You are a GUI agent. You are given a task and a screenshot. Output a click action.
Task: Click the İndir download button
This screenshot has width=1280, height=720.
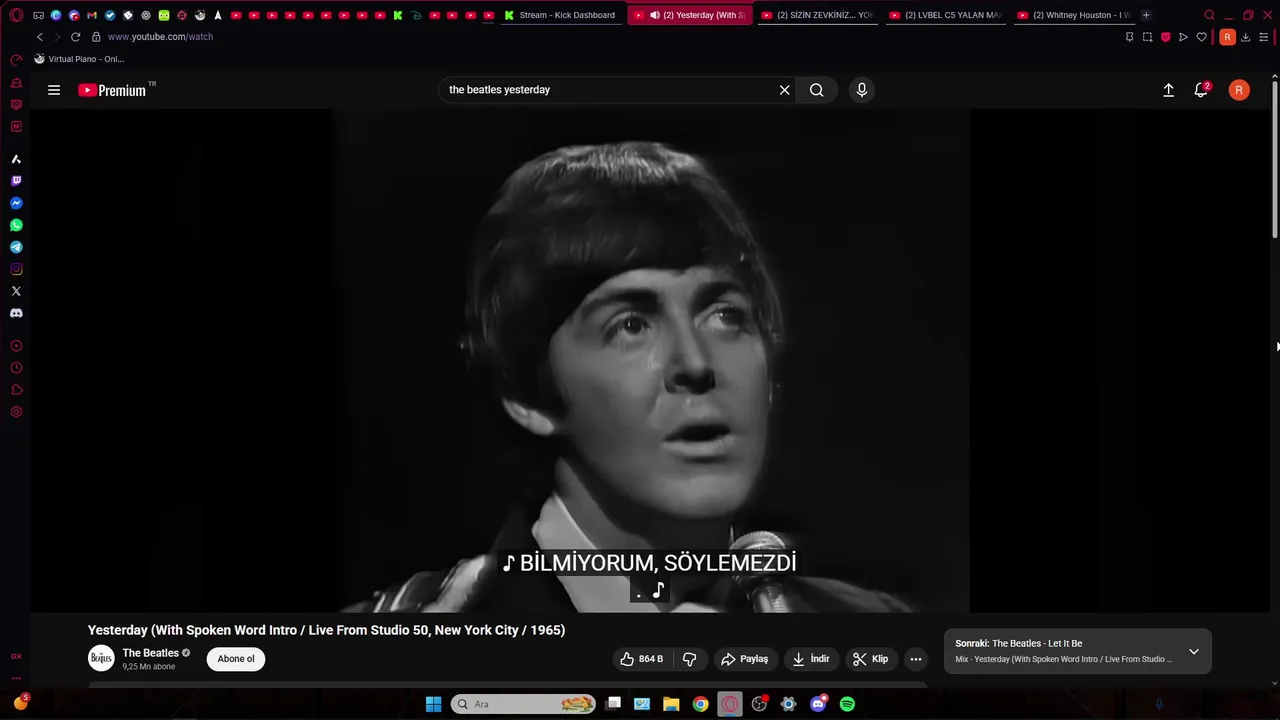click(811, 659)
